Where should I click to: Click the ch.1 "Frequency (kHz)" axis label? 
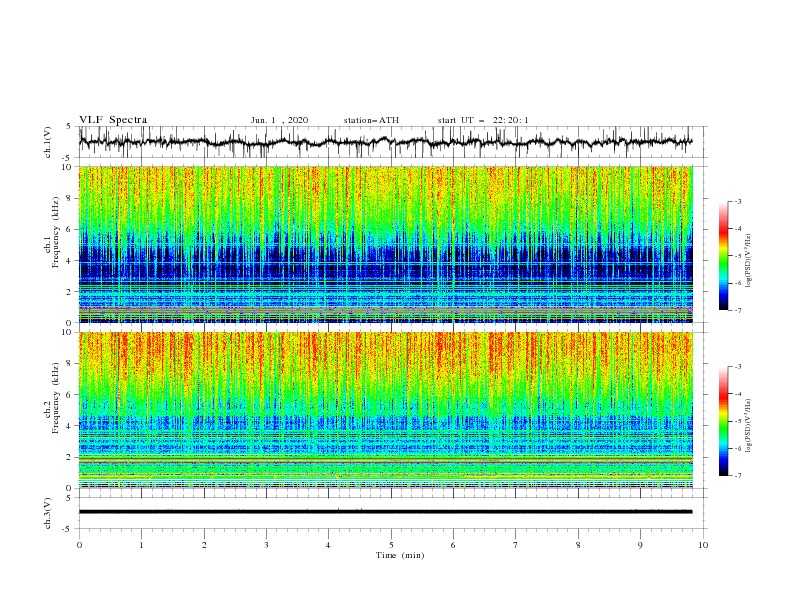(56, 232)
